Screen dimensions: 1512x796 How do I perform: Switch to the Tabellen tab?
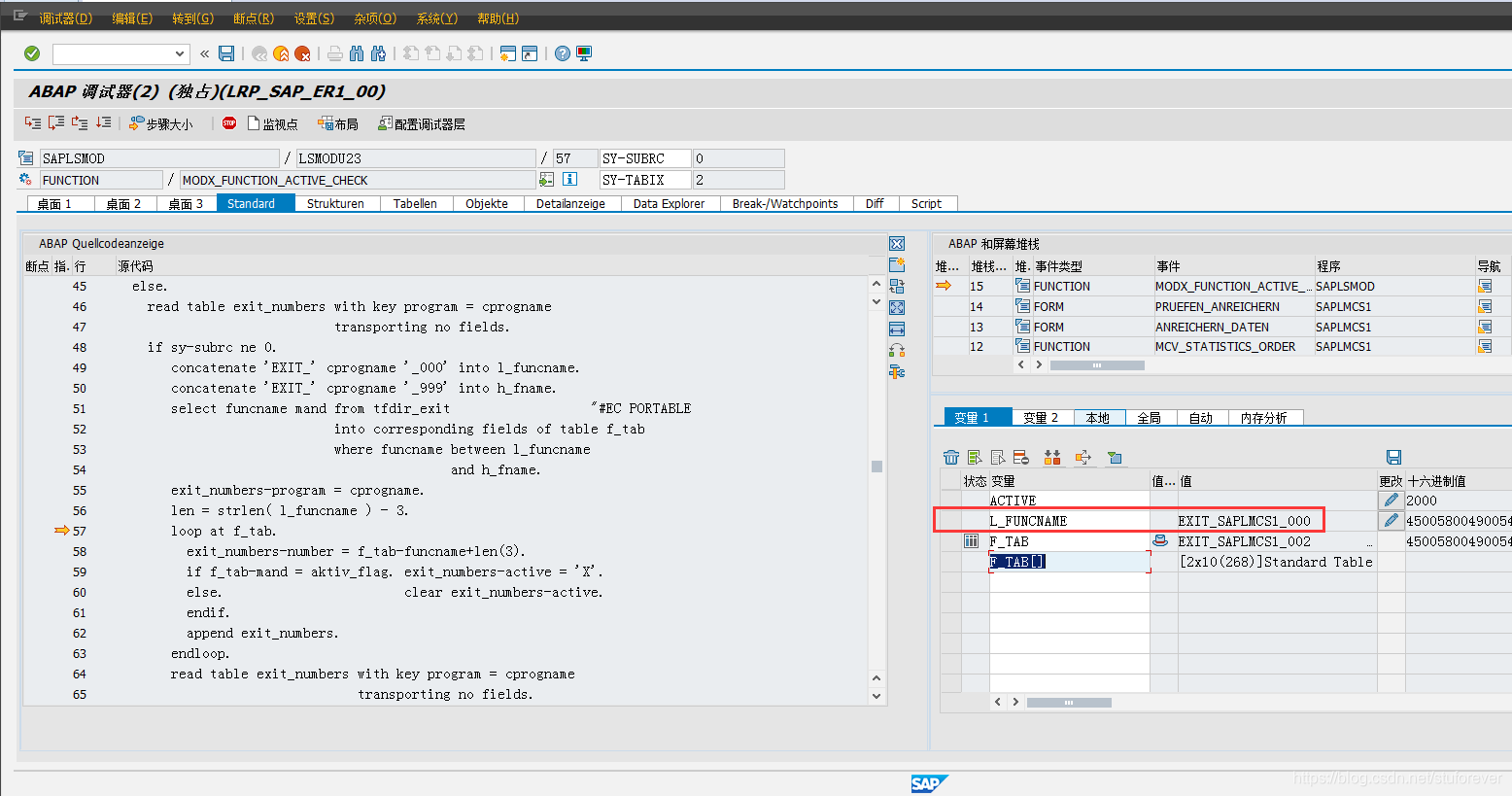[x=415, y=203]
